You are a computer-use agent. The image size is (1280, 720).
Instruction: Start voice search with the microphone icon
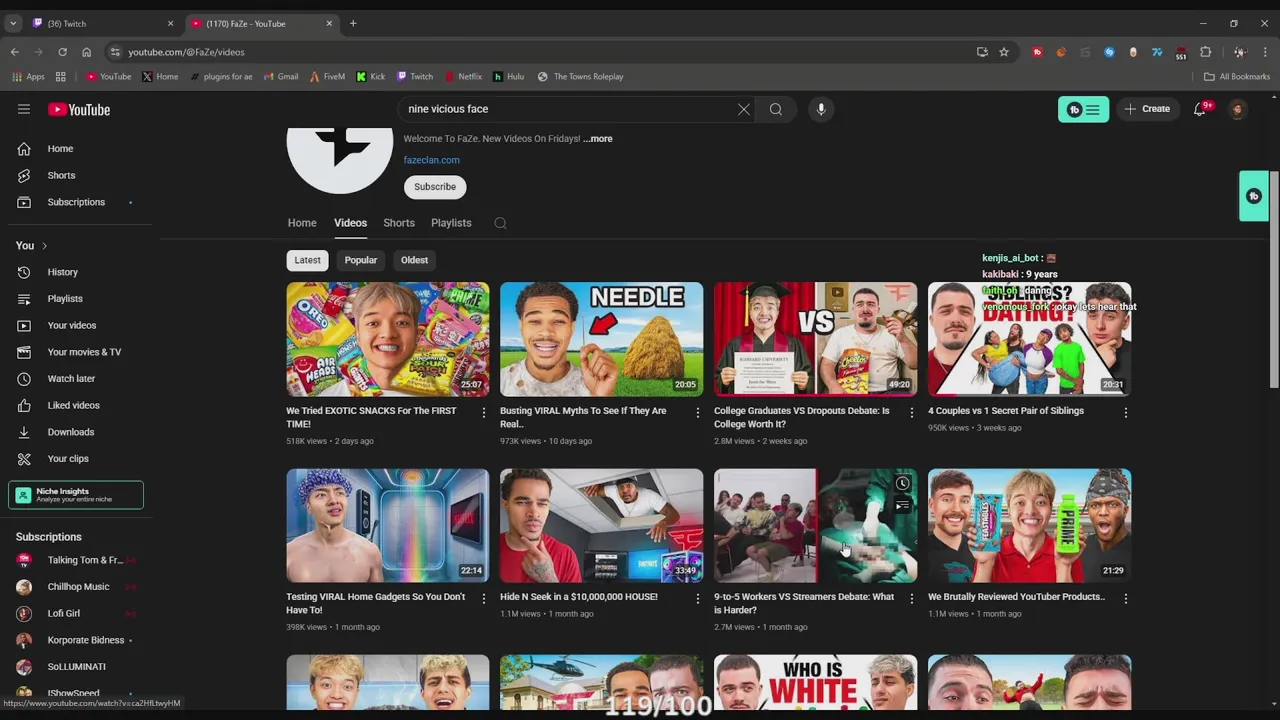tap(821, 109)
